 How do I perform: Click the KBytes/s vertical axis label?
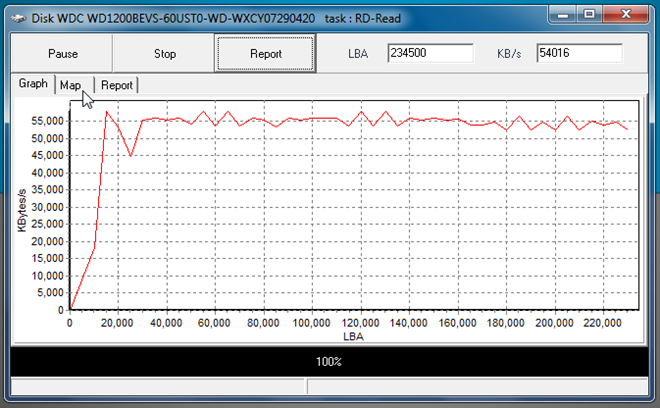point(22,211)
